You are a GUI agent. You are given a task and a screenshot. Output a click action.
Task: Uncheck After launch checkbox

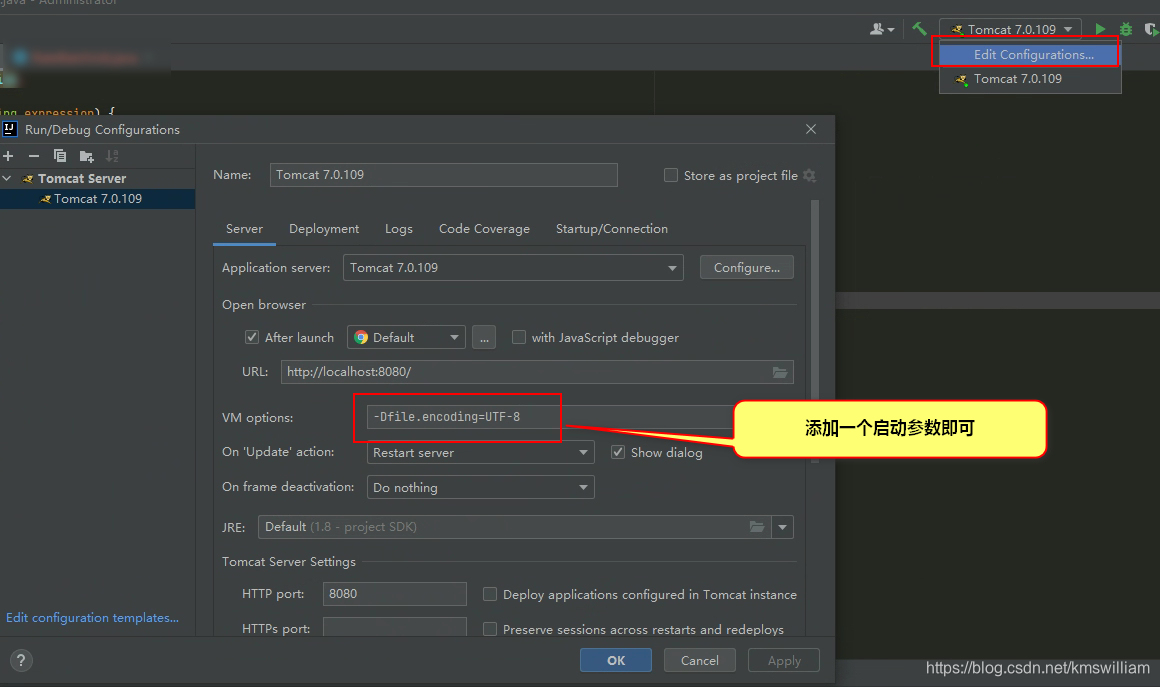pyautogui.click(x=252, y=337)
